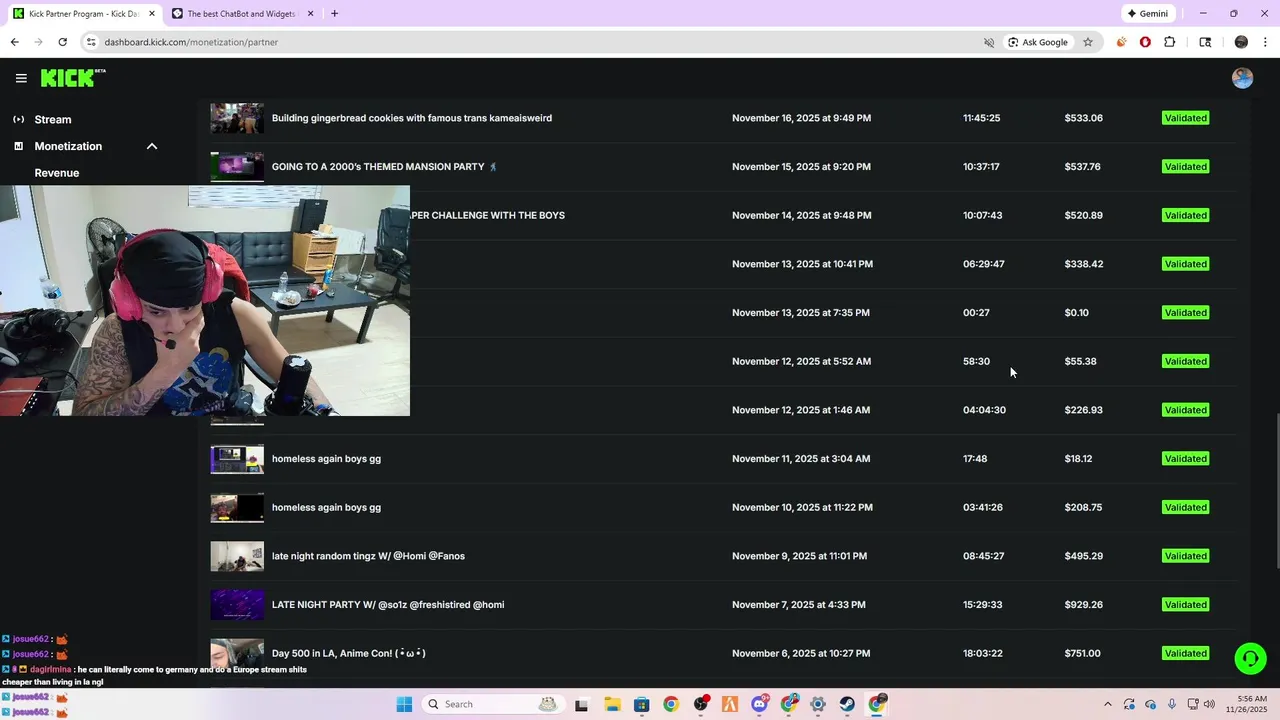Select the $338.42 revenue value
This screenshot has width=1280, height=720.
(x=1084, y=264)
